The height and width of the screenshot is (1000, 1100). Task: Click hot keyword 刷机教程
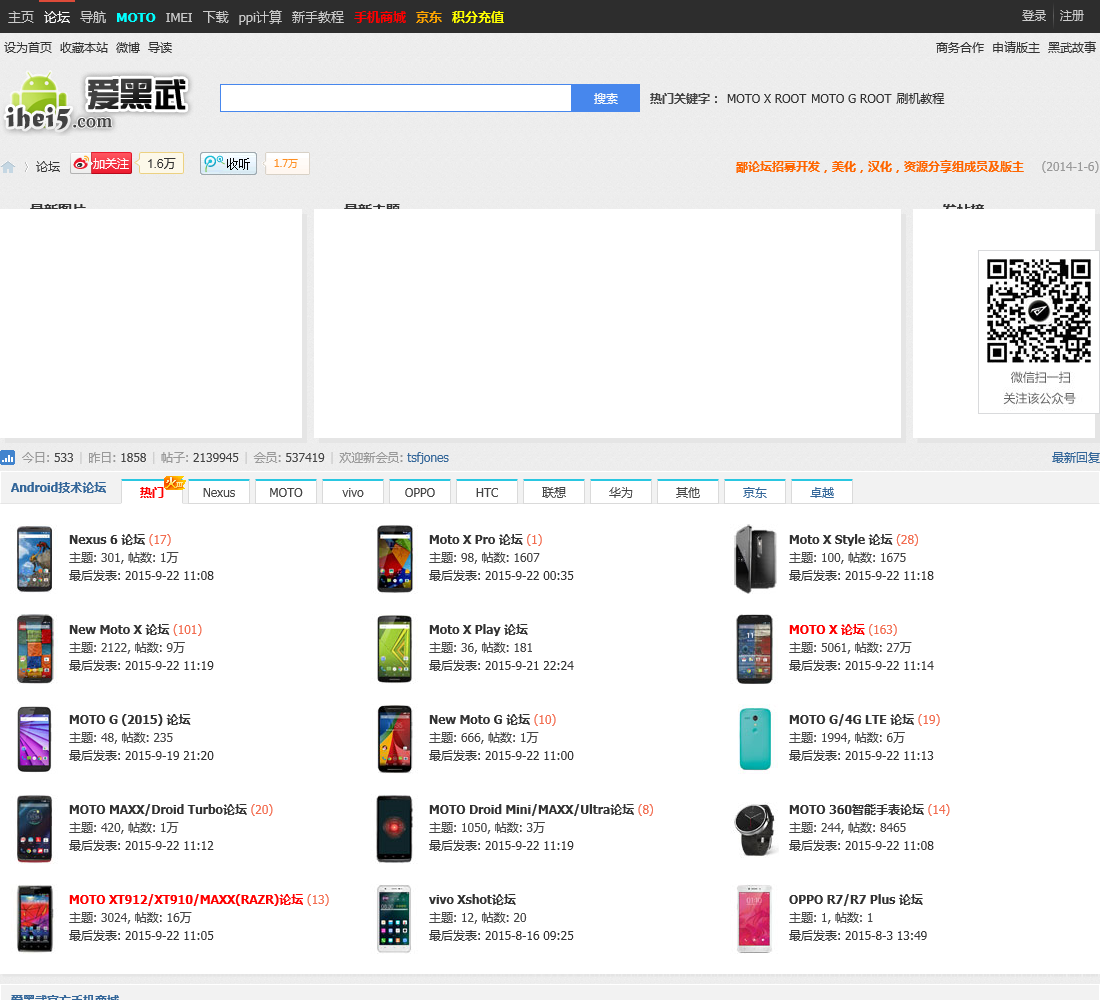(920, 99)
